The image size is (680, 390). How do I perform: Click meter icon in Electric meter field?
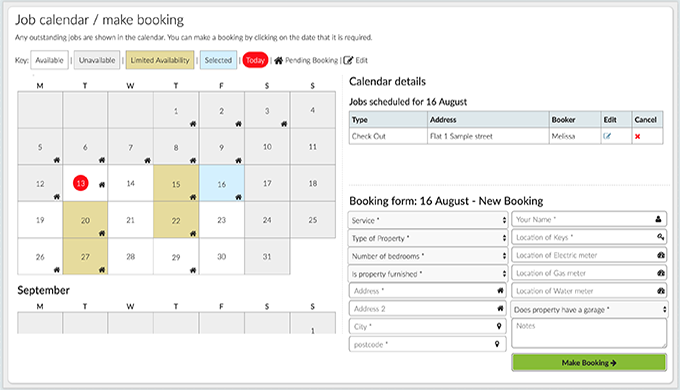click(x=661, y=255)
